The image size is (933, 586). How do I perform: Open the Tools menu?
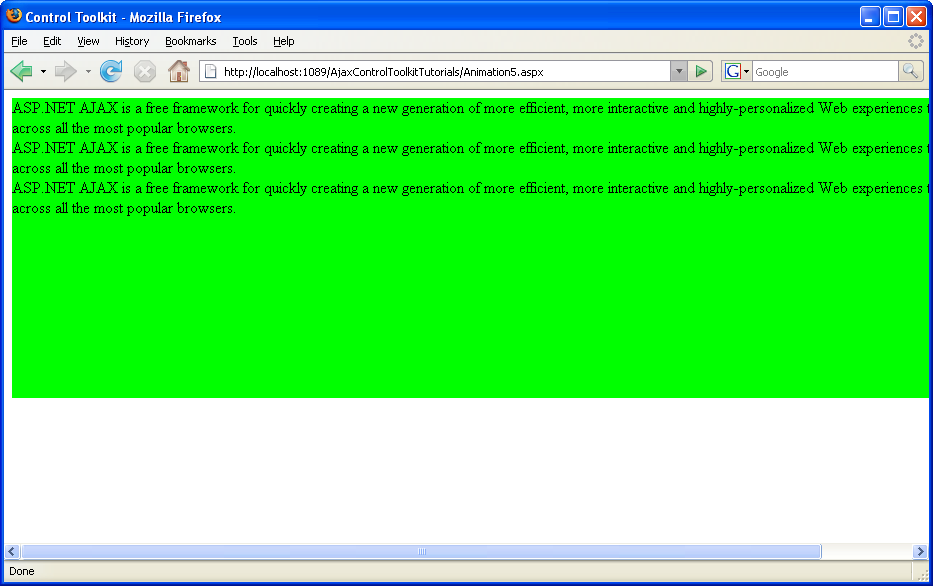coord(245,41)
